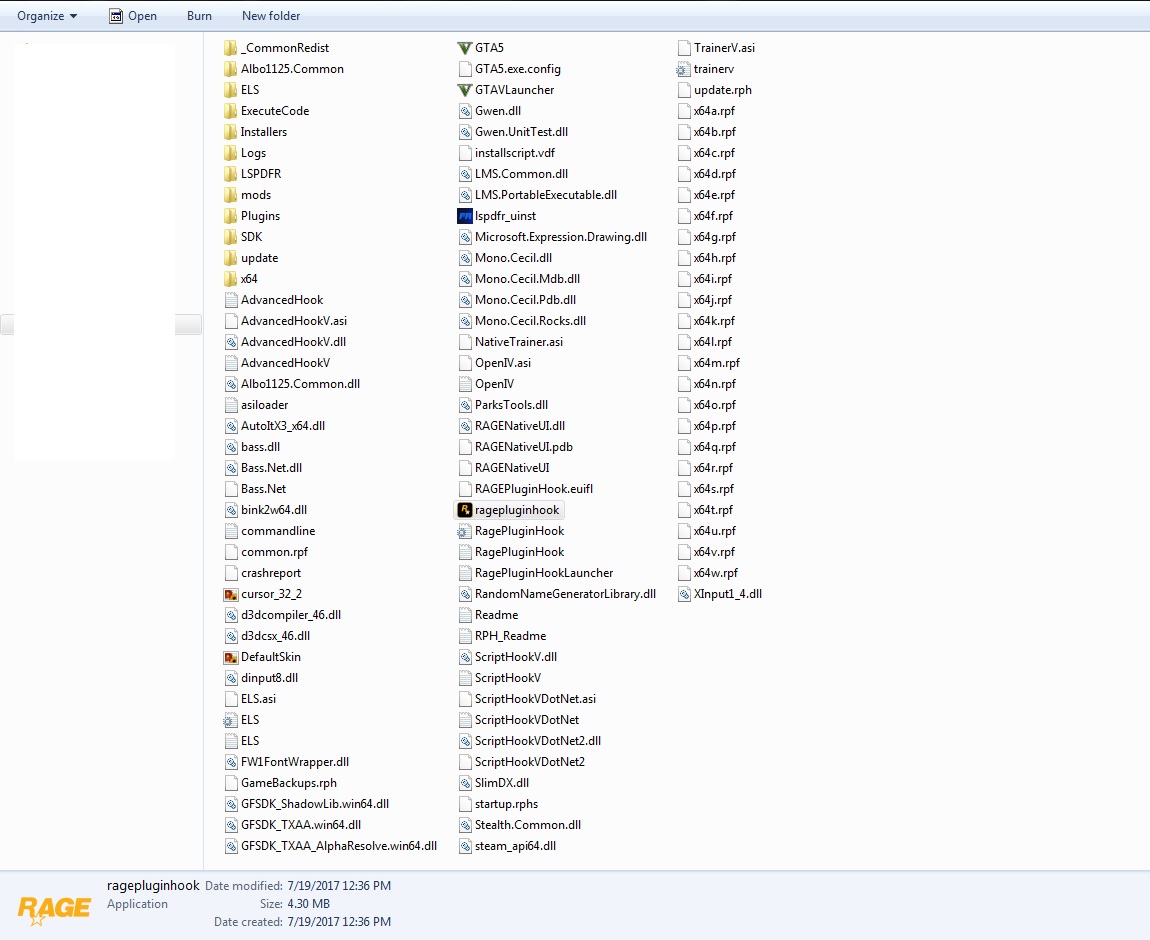
Task: Select the ragepluginhook application icon
Action: click(464, 510)
